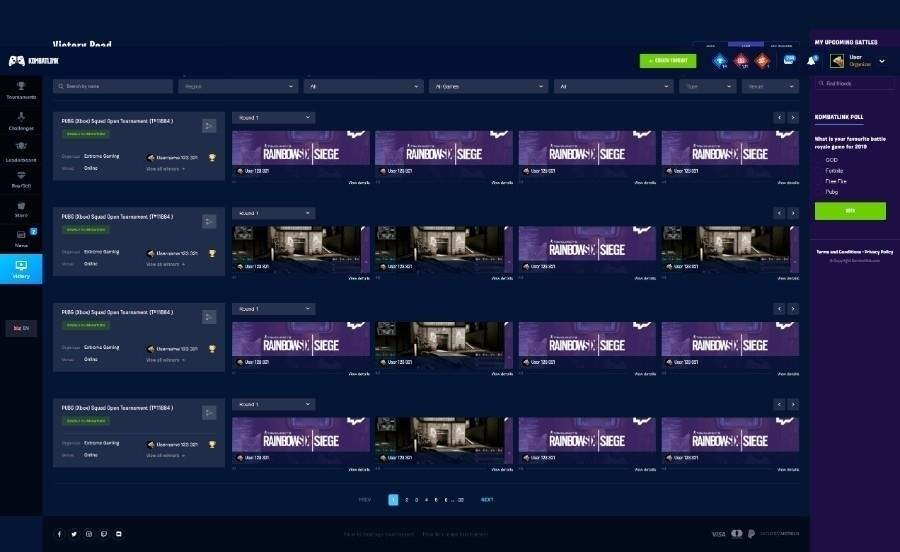The image size is (900, 552).
Task: Click the Search by name field
Action: coord(113,86)
